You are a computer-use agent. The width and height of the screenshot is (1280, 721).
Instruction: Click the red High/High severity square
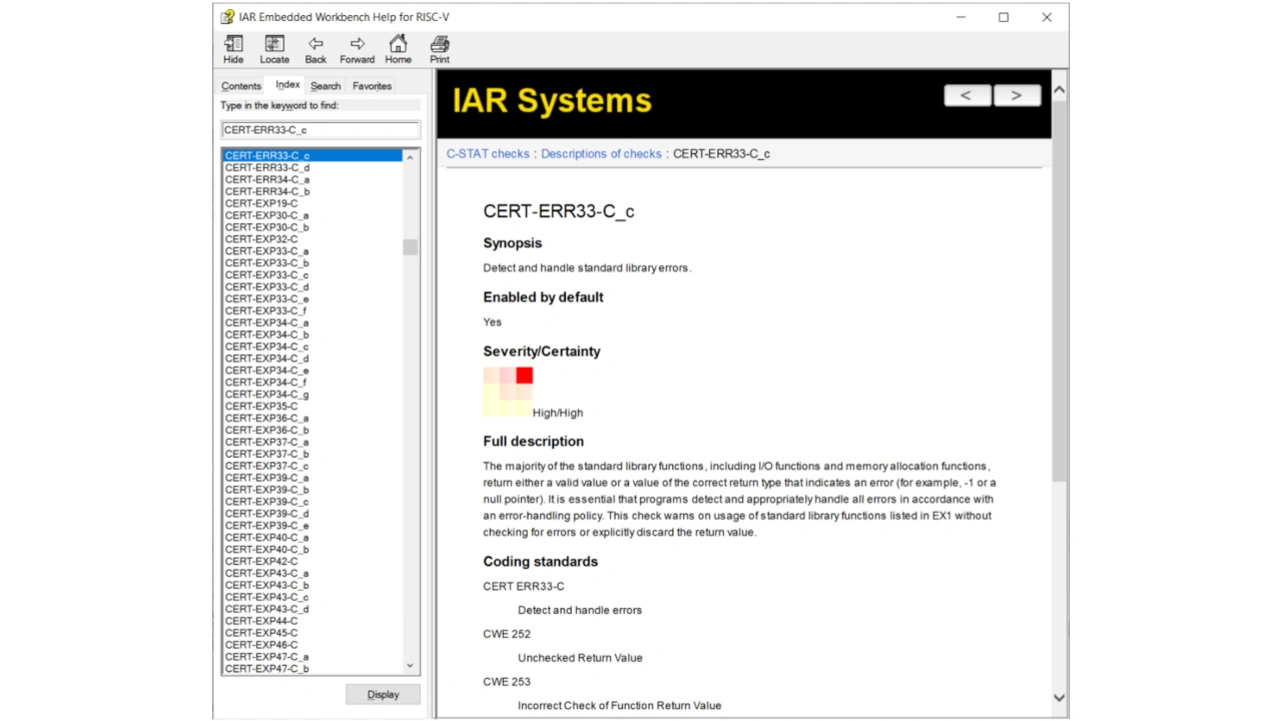(524, 376)
